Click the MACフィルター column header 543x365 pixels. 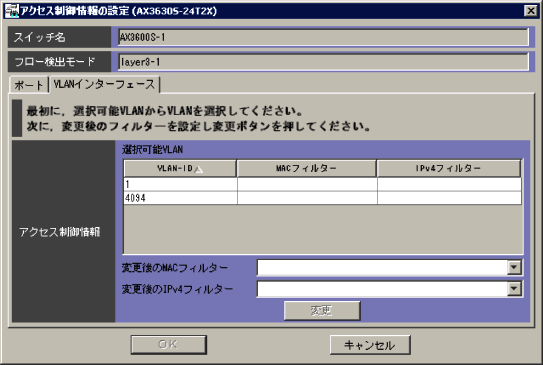(306, 169)
